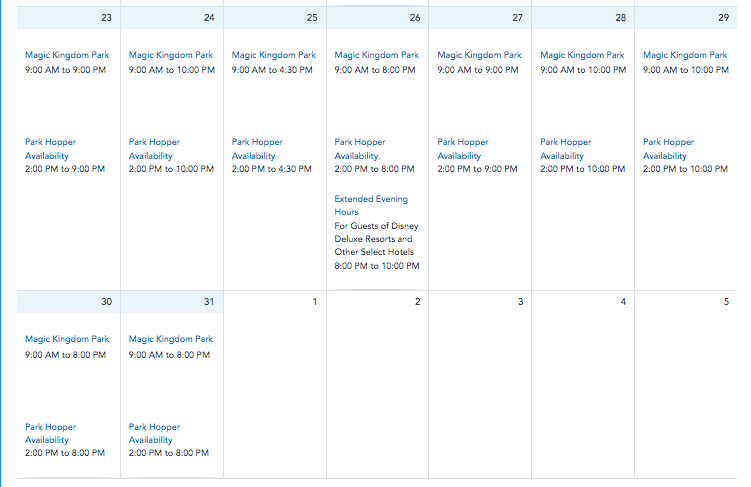Open Extended Evening Hours link

pos(371,206)
